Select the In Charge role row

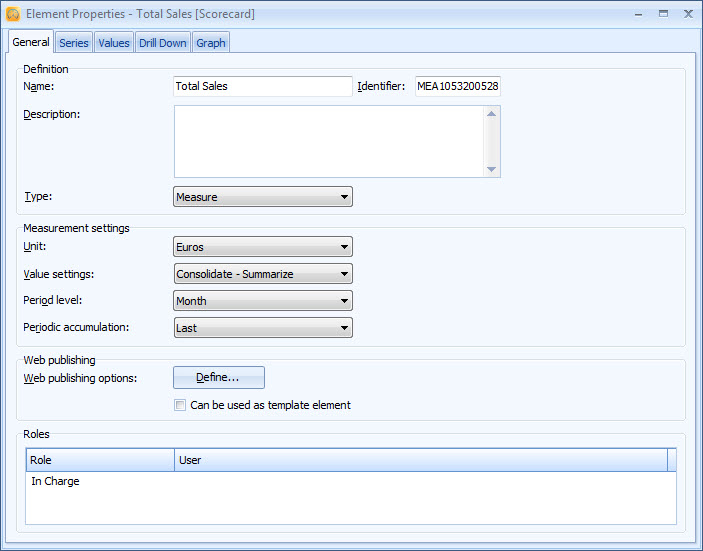point(351,481)
